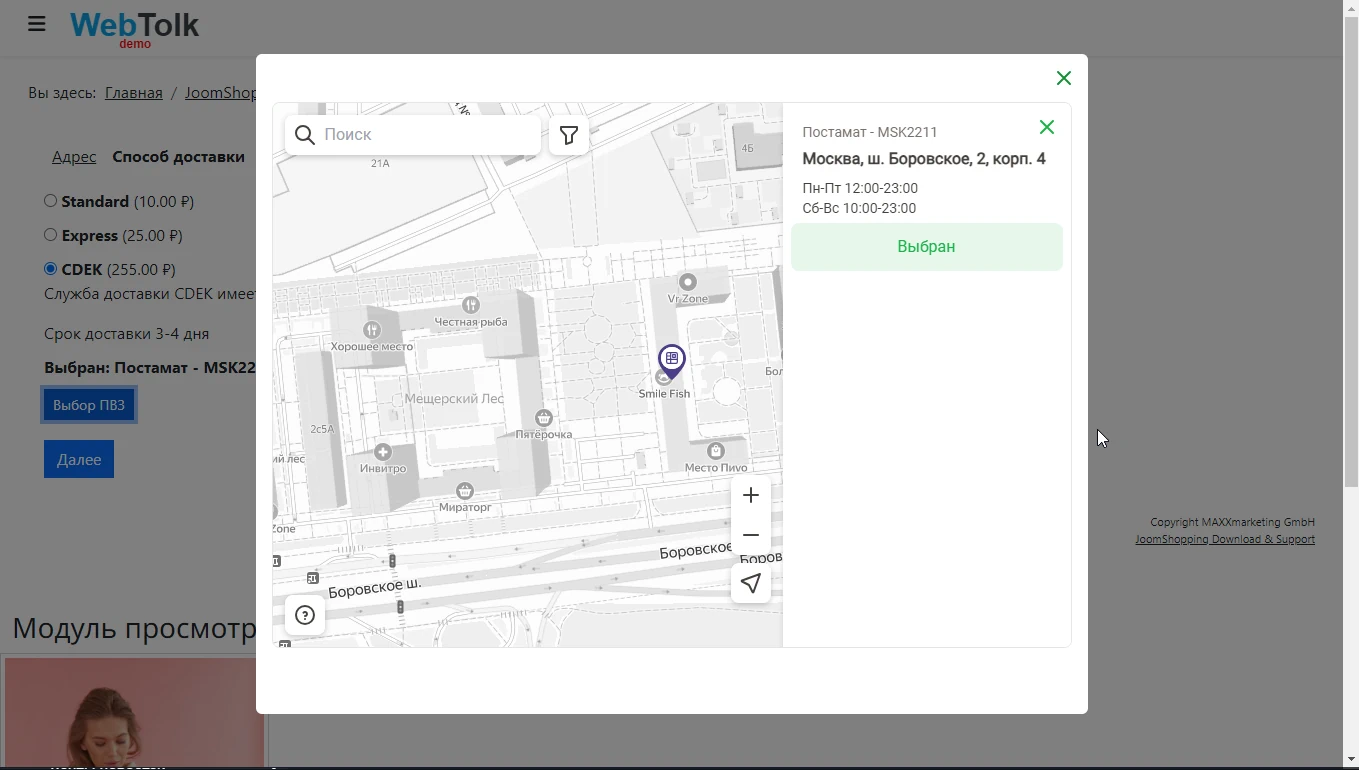Image resolution: width=1359 pixels, height=770 pixels.
Task: Zoom out the map with minus
Action: pos(751,535)
